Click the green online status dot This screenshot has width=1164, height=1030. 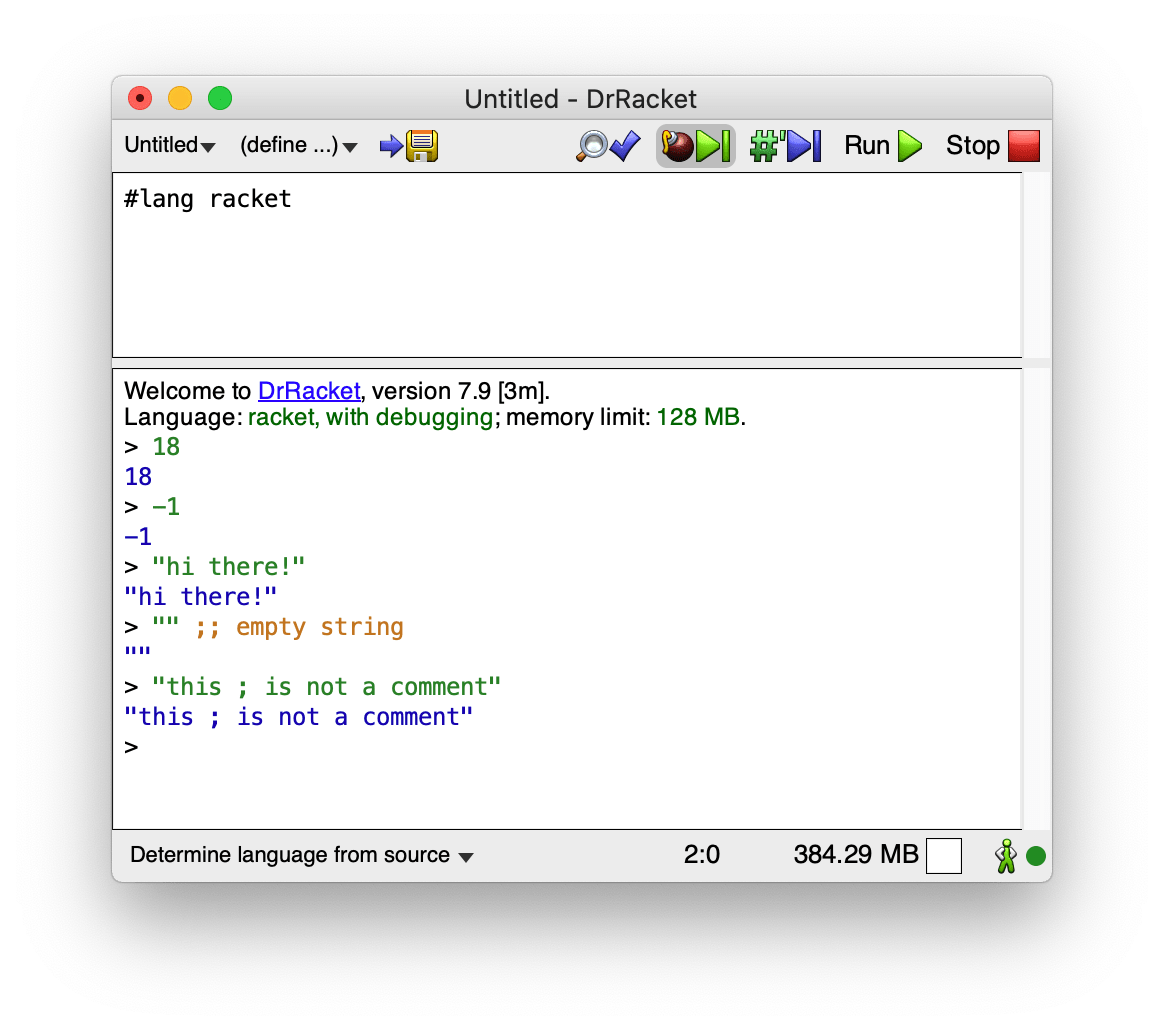pos(1036,855)
